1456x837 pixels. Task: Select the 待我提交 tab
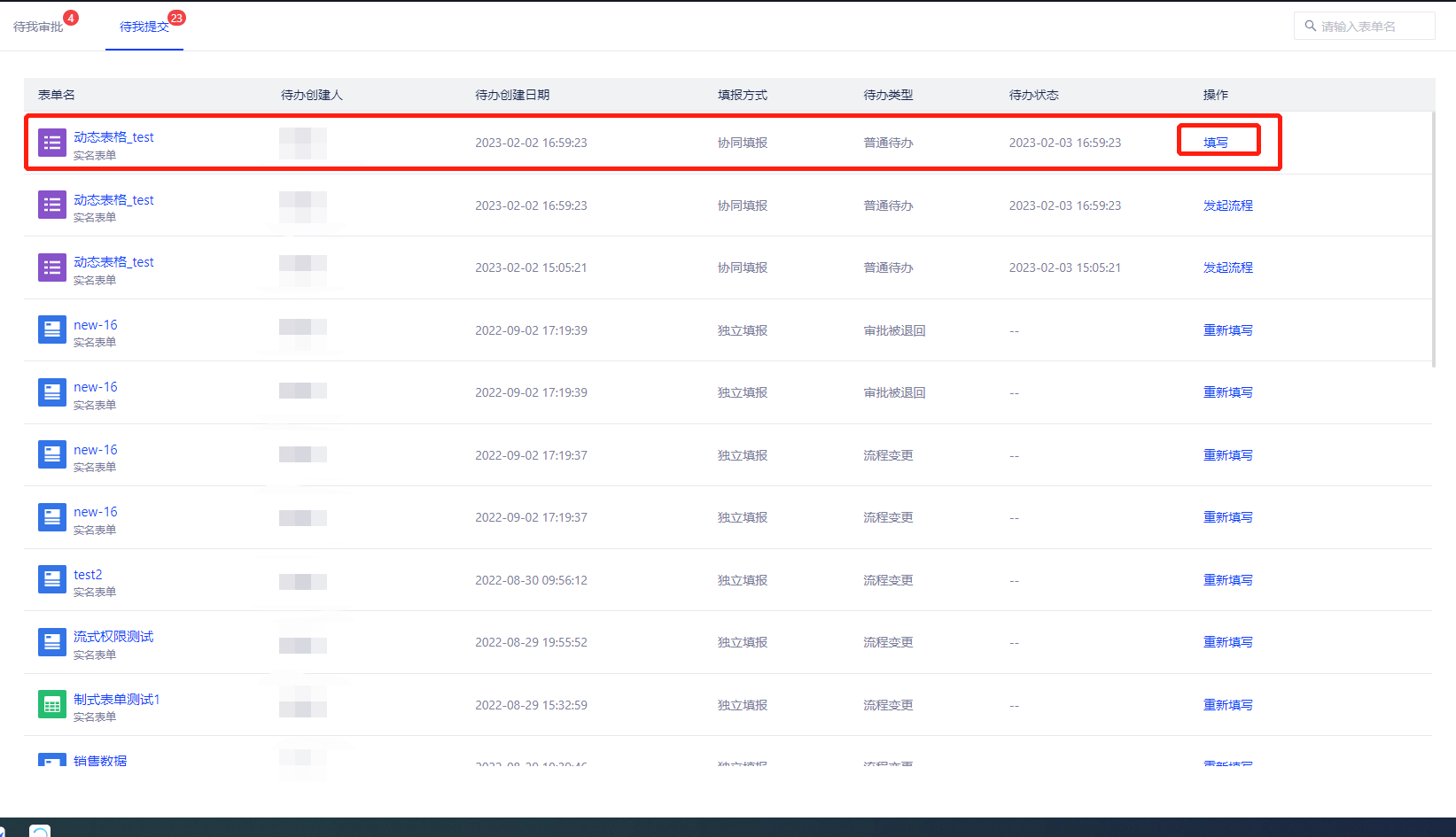(144, 27)
